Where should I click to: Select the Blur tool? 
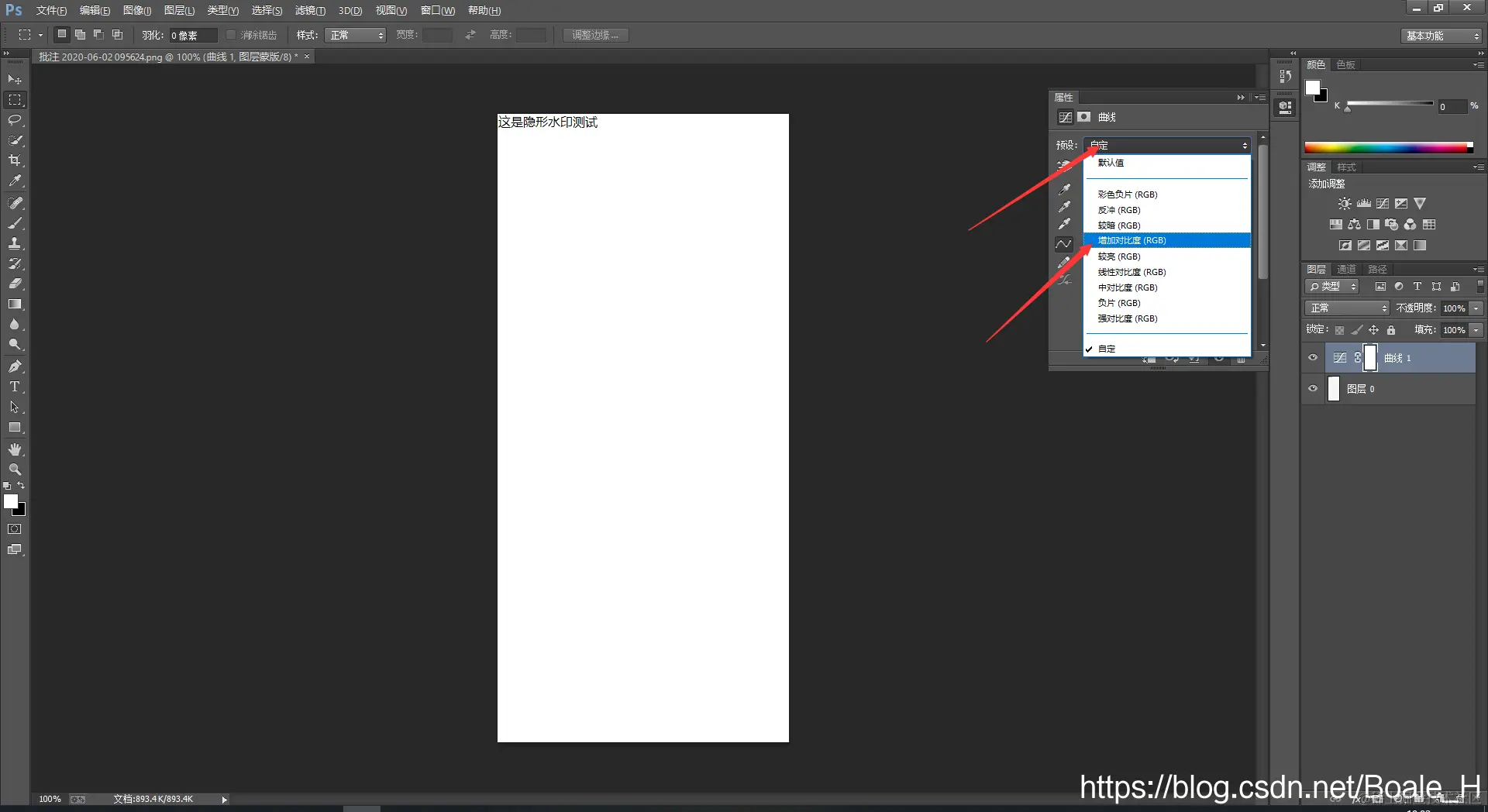[15, 325]
